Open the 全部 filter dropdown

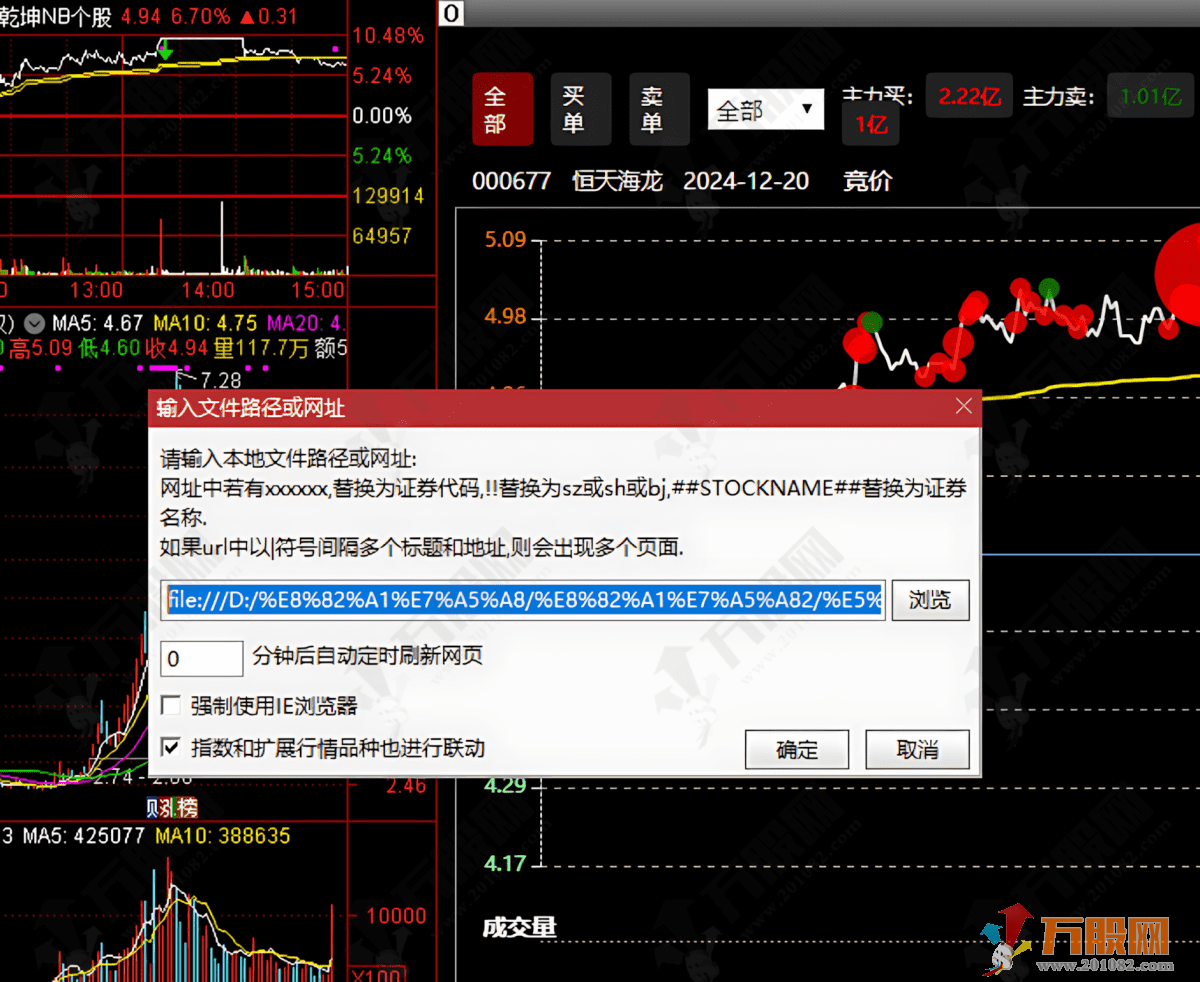765,109
